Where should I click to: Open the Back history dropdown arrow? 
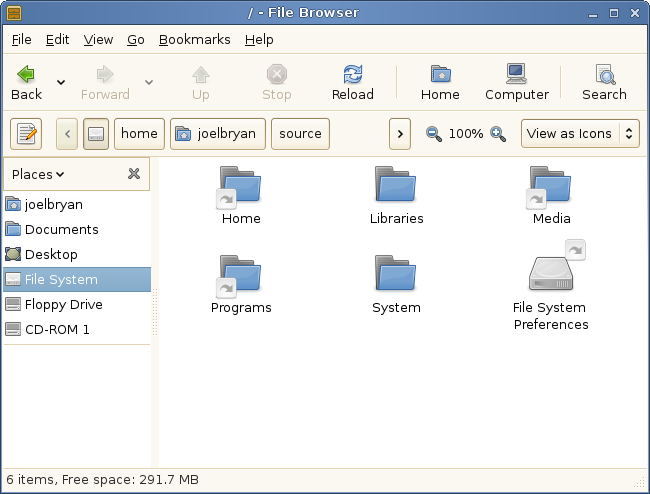pos(61,82)
